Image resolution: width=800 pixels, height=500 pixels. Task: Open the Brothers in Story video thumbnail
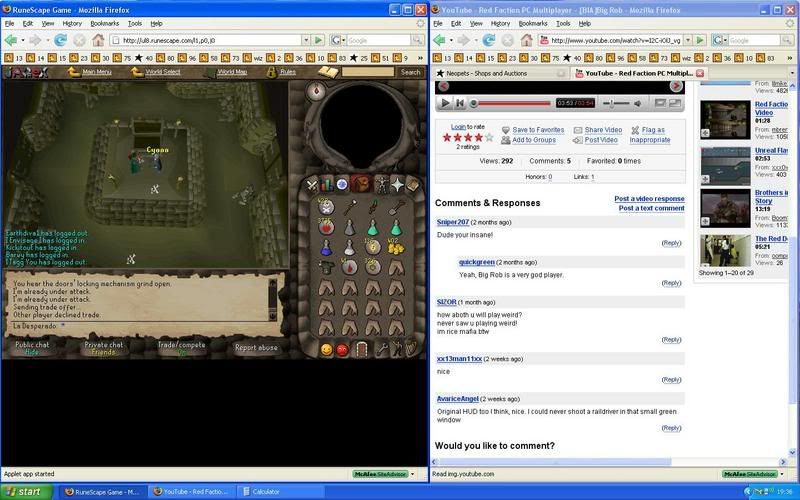[x=724, y=208]
